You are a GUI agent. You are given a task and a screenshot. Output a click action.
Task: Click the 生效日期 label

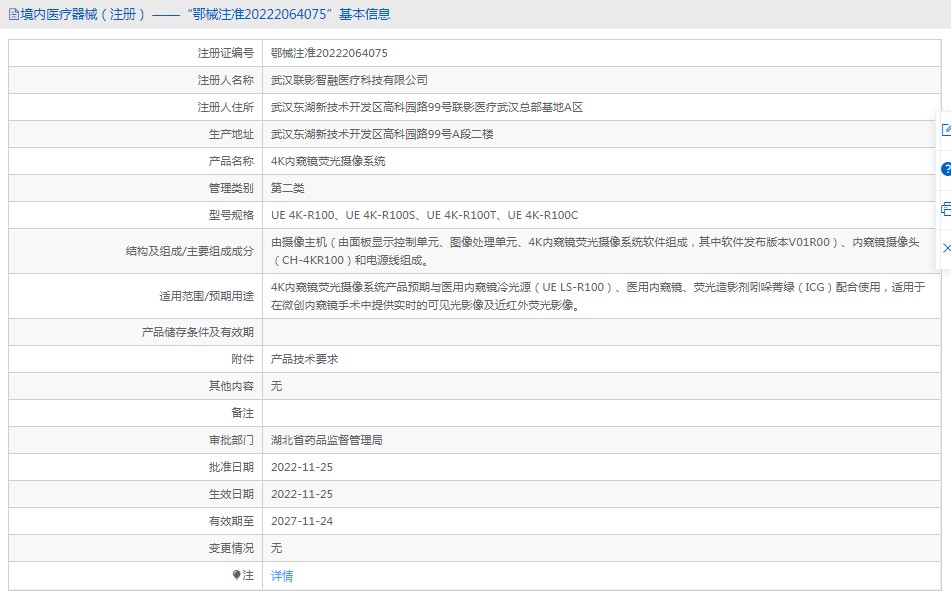coord(231,494)
